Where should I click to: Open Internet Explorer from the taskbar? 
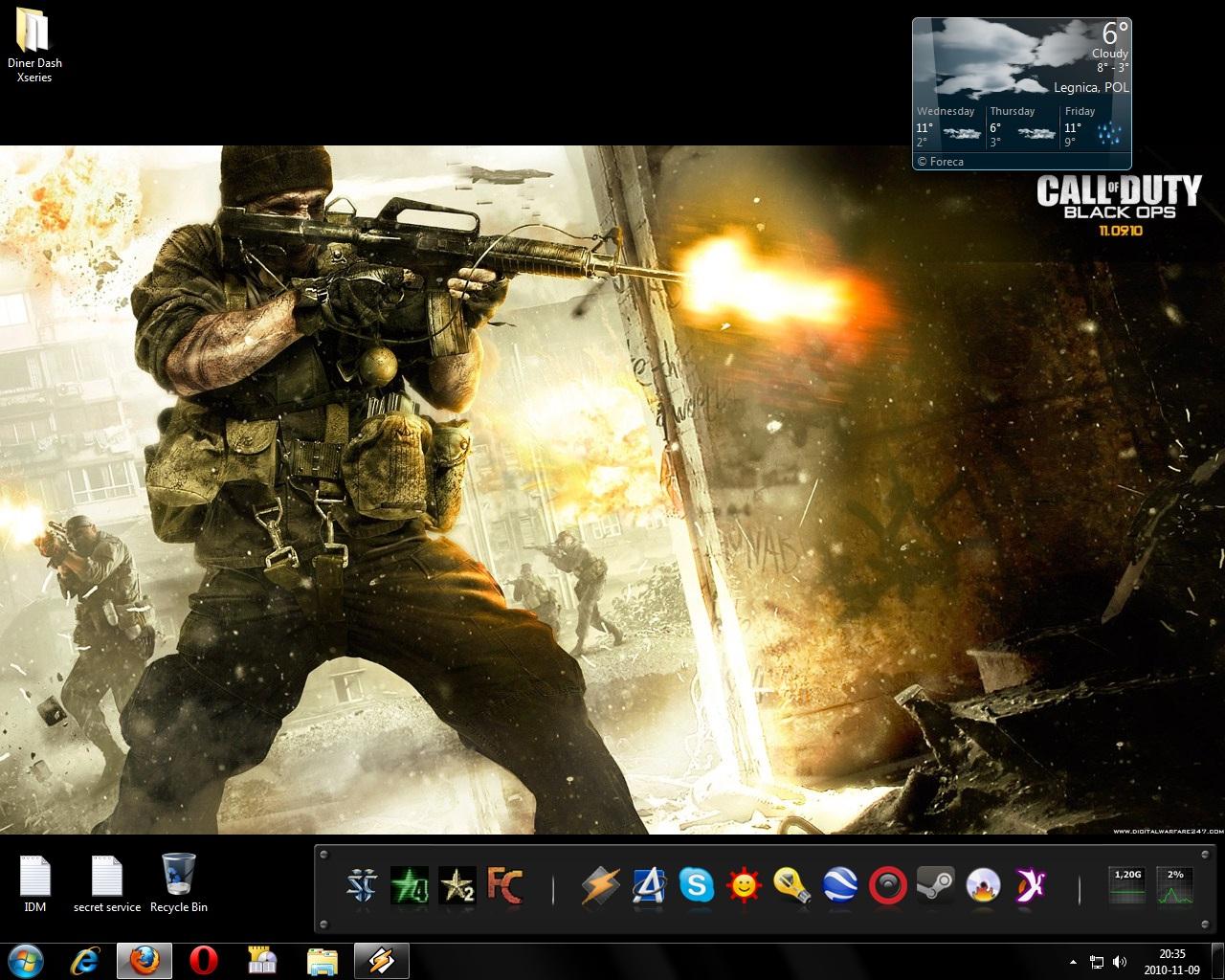point(86,960)
